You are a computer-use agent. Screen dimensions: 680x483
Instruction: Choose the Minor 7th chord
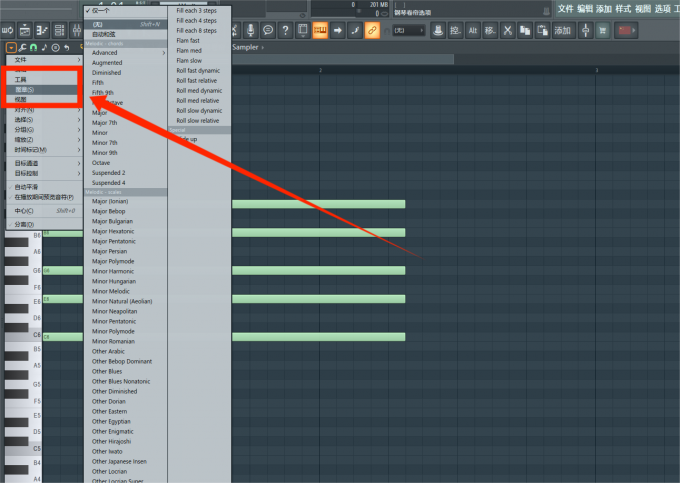[x=125, y=143]
